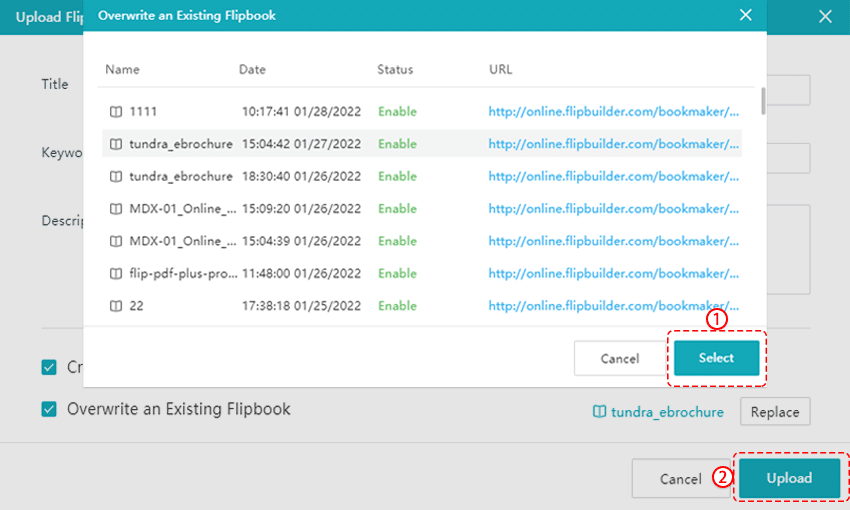
Task: Open URL of MDX-01_Online at 15:09:20
Action: (614, 209)
